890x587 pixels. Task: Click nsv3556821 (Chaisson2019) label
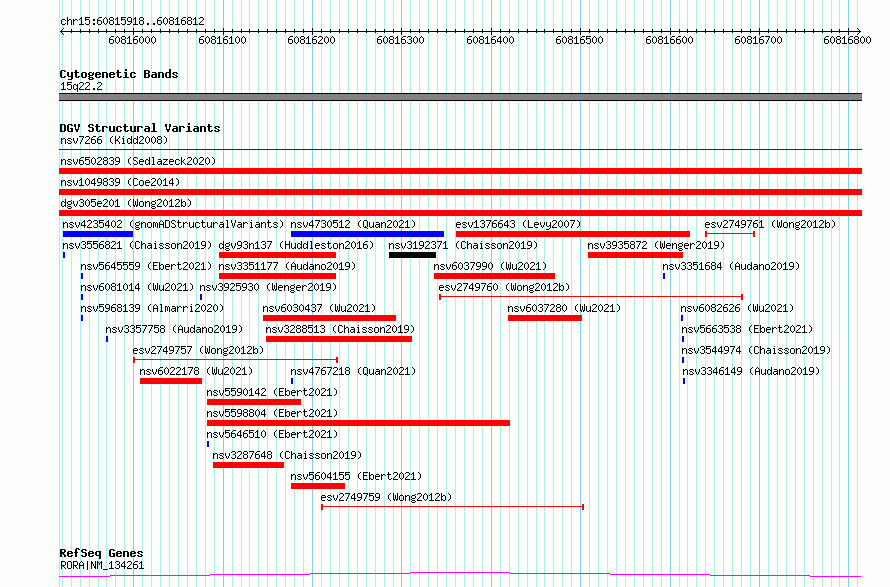point(137,245)
